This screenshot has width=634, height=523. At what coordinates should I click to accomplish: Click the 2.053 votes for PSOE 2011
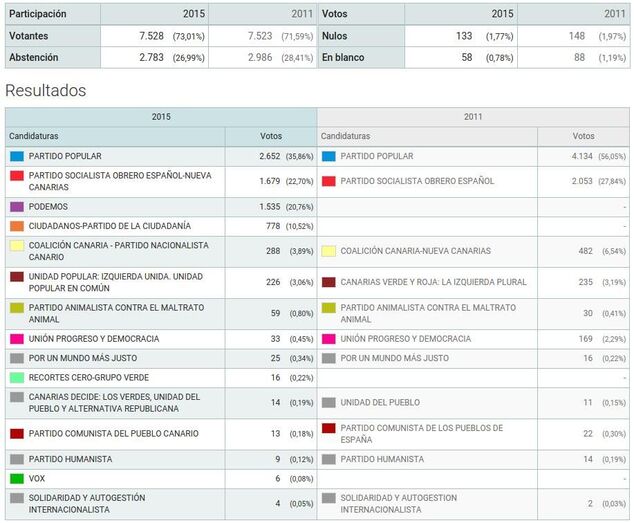click(x=582, y=181)
